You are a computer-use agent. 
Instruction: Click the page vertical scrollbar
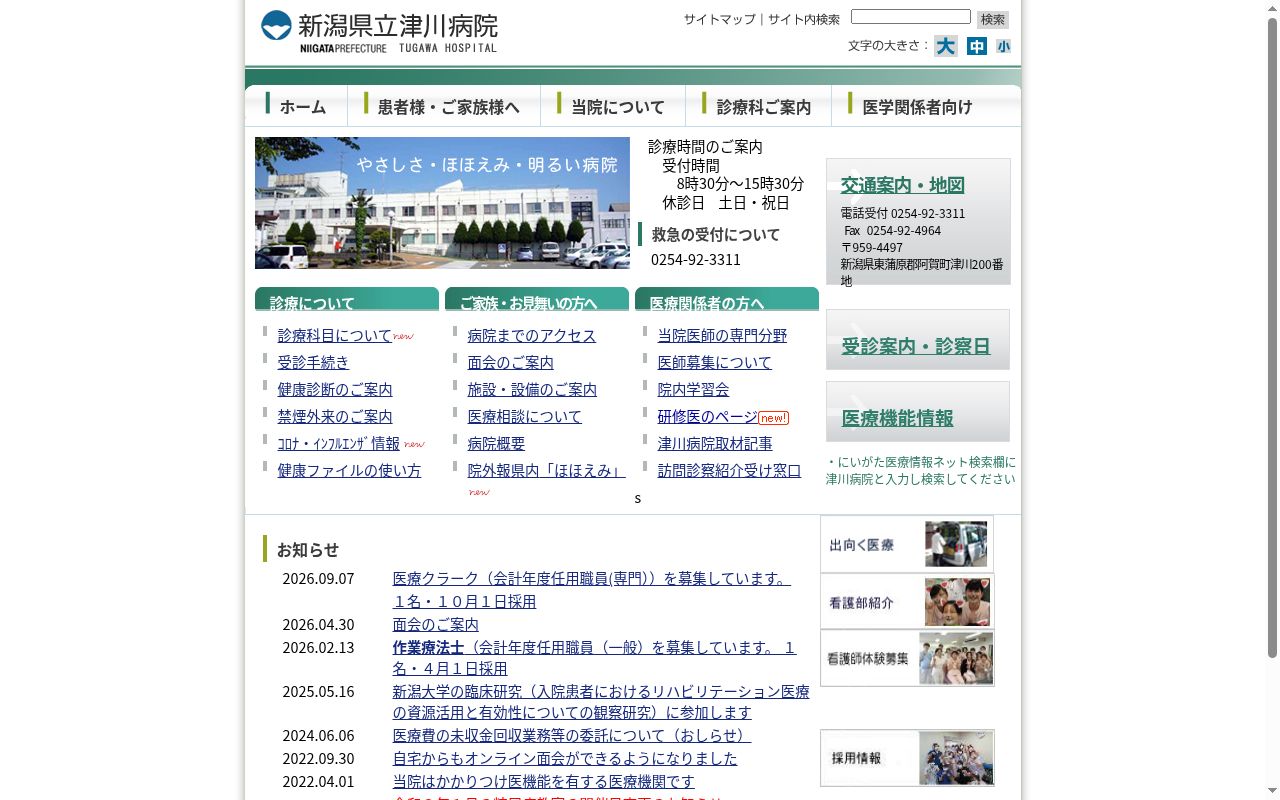point(1273,338)
